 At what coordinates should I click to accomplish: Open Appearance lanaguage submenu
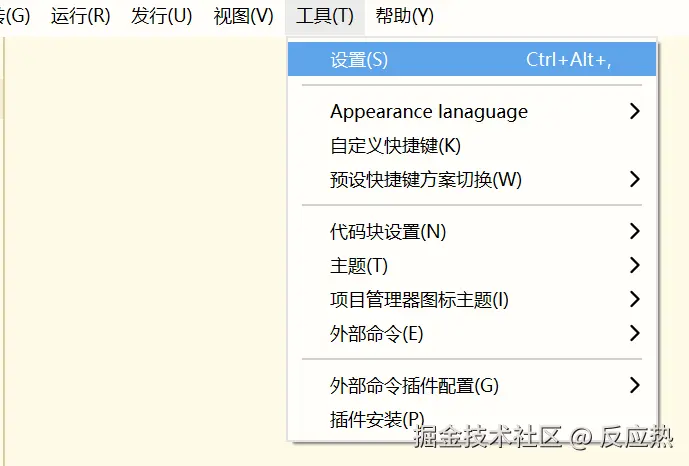coord(428,112)
